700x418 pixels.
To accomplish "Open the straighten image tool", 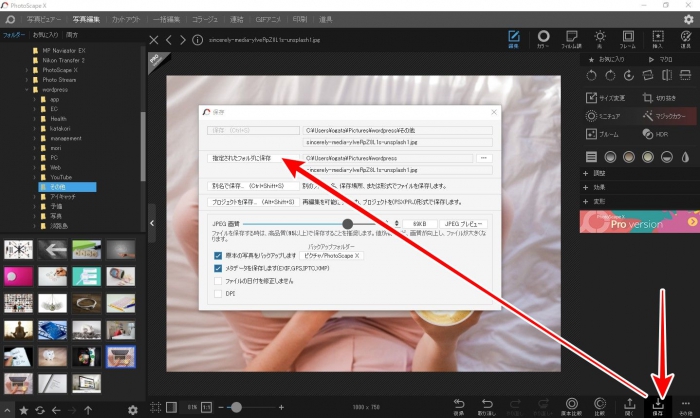I will tap(648, 75).
